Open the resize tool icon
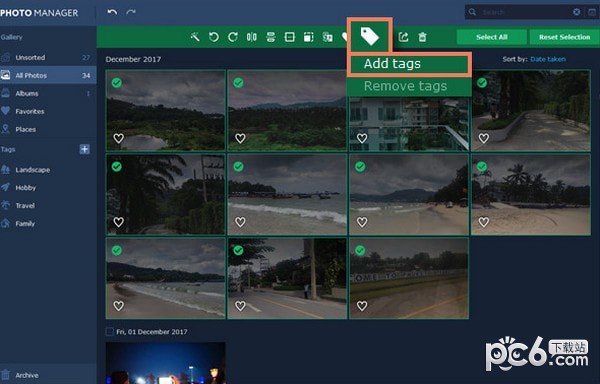This screenshot has width=600, height=384. 308,37
